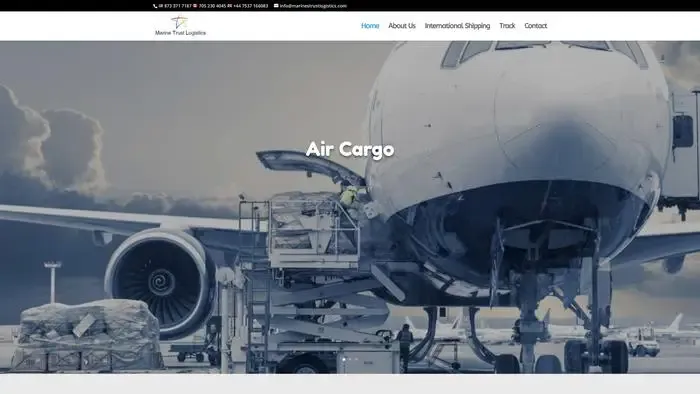
Task: Select the first slider dot indicator
Action: point(344,359)
